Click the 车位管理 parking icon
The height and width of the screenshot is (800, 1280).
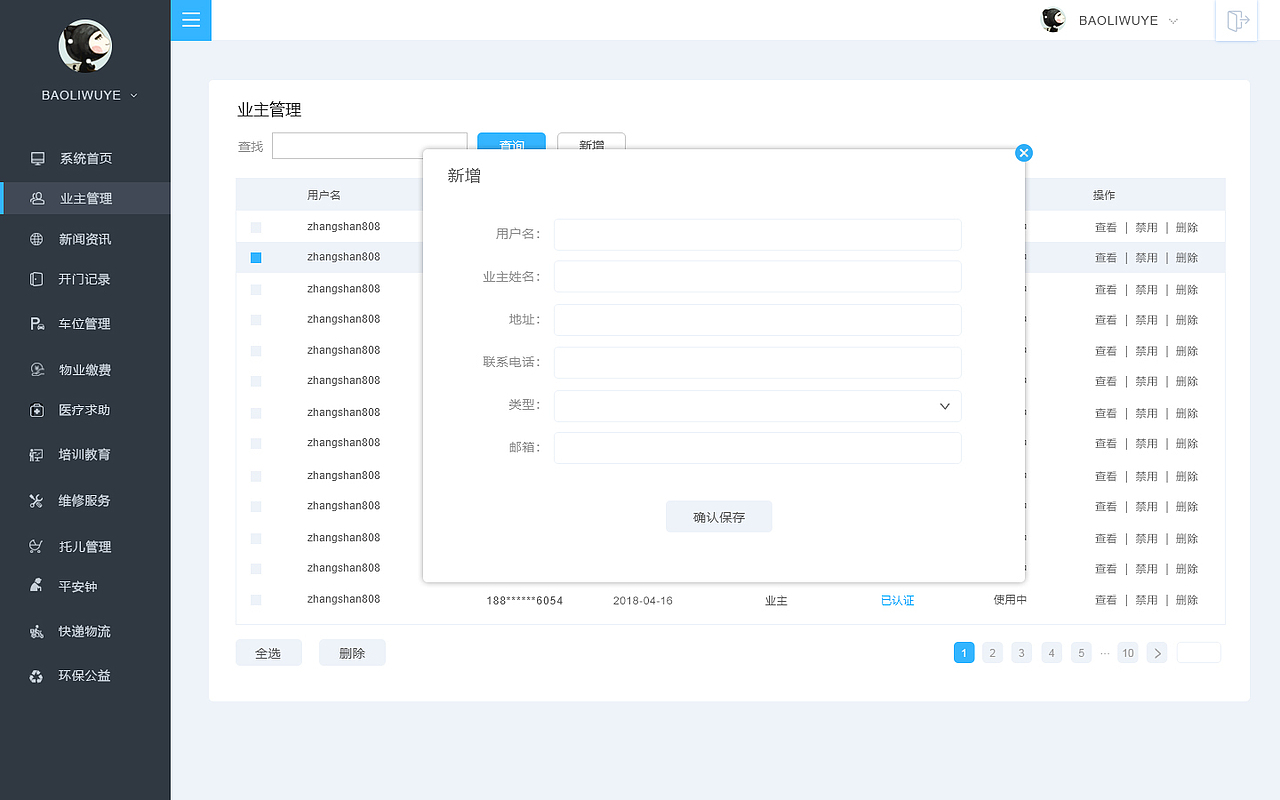click(37, 323)
